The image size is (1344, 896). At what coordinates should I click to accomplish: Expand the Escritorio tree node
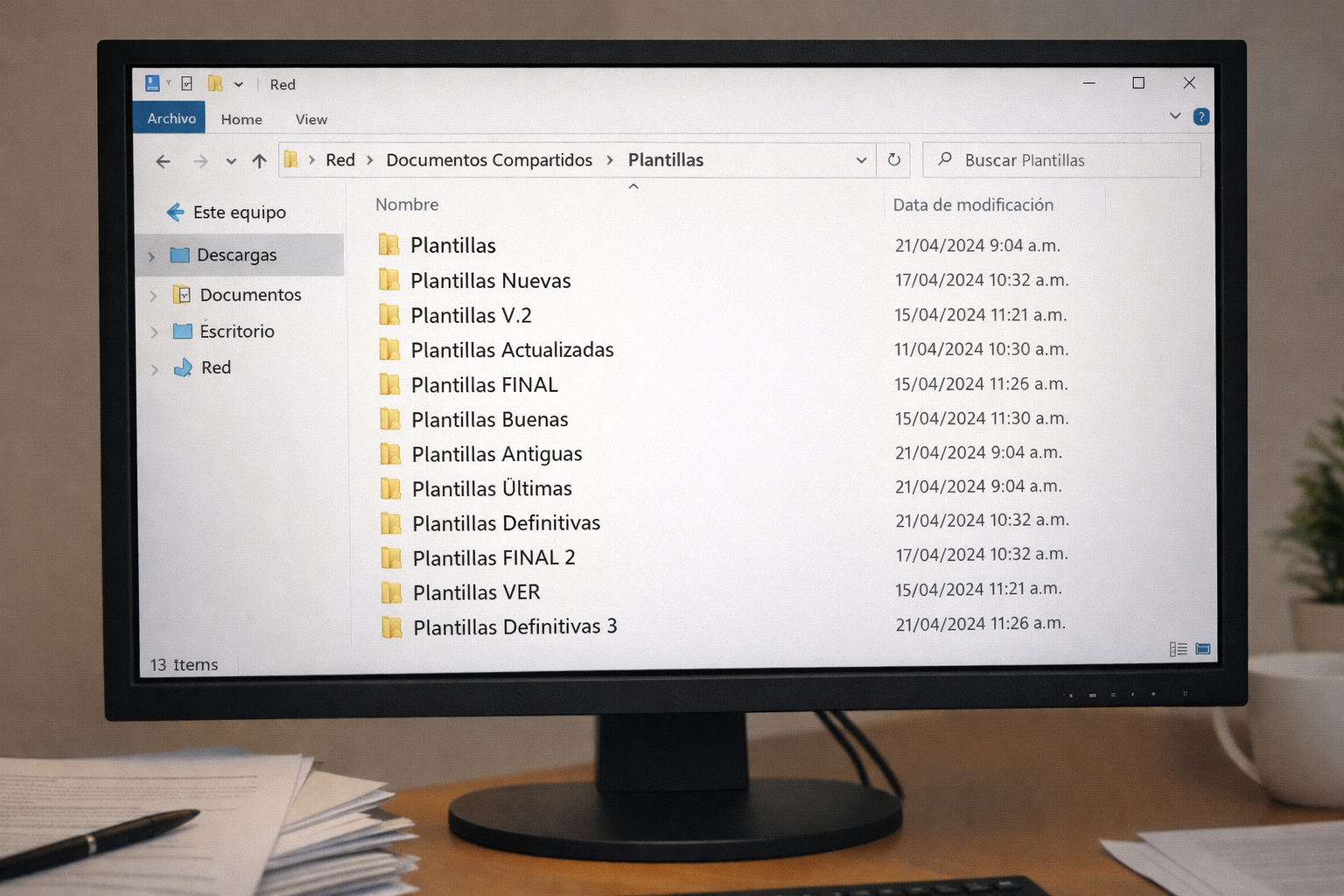coord(155,332)
